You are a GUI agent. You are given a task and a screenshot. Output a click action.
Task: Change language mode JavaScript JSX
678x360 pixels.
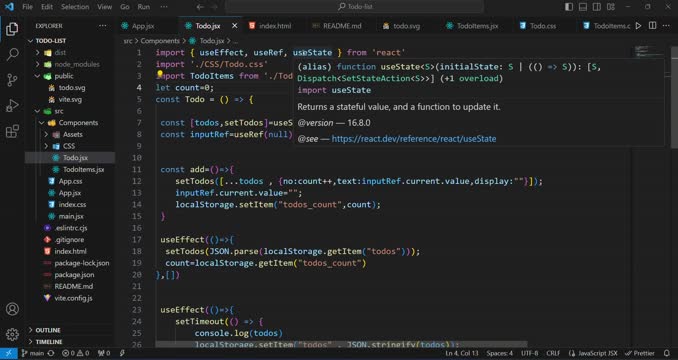[x=593, y=354]
